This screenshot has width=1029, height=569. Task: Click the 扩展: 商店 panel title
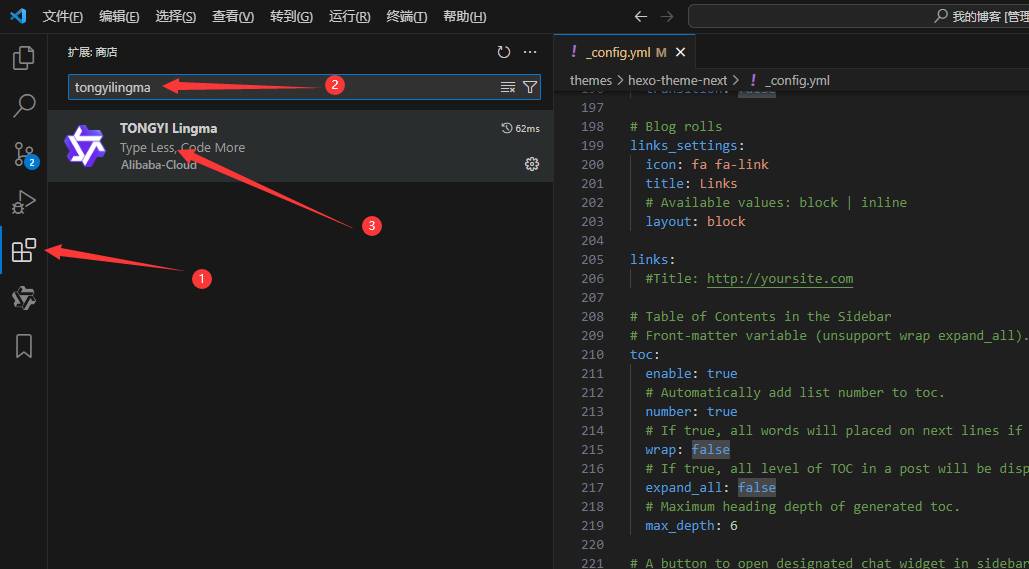coord(93,52)
